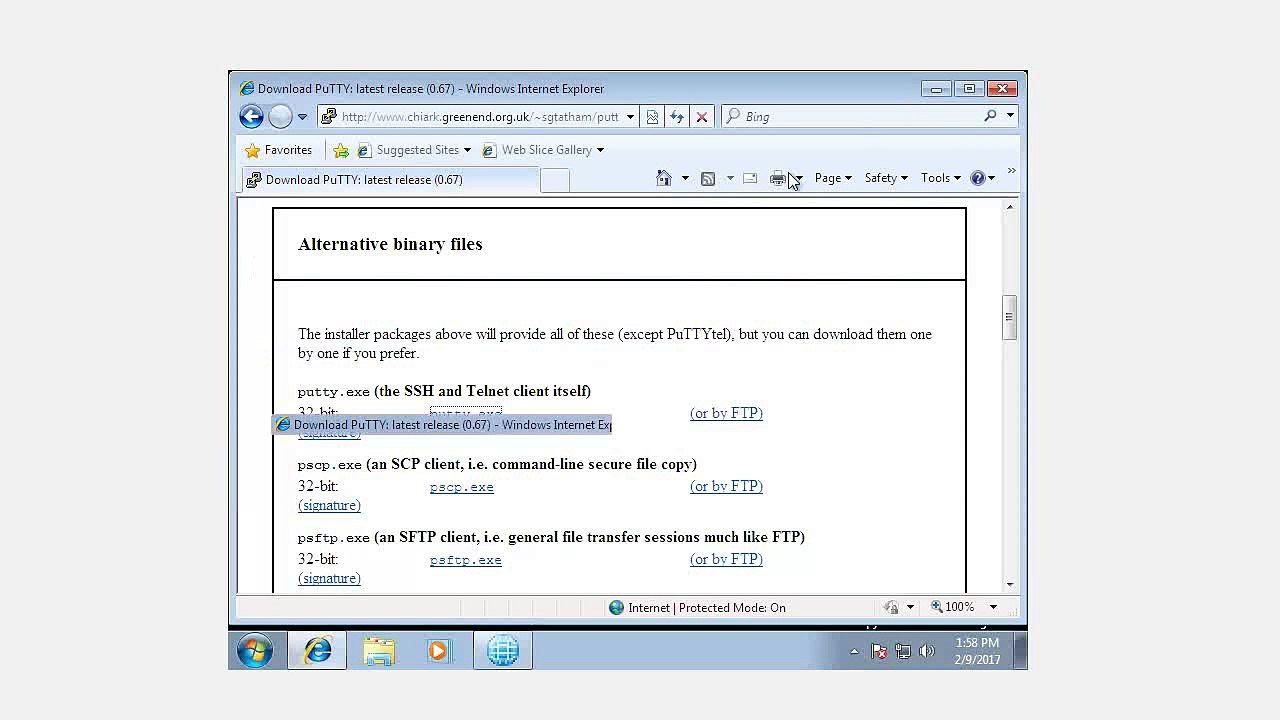Click the taskbar clock showing 1:58 PM
This screenshot has width=1280, height=720.
pos(977,651)
